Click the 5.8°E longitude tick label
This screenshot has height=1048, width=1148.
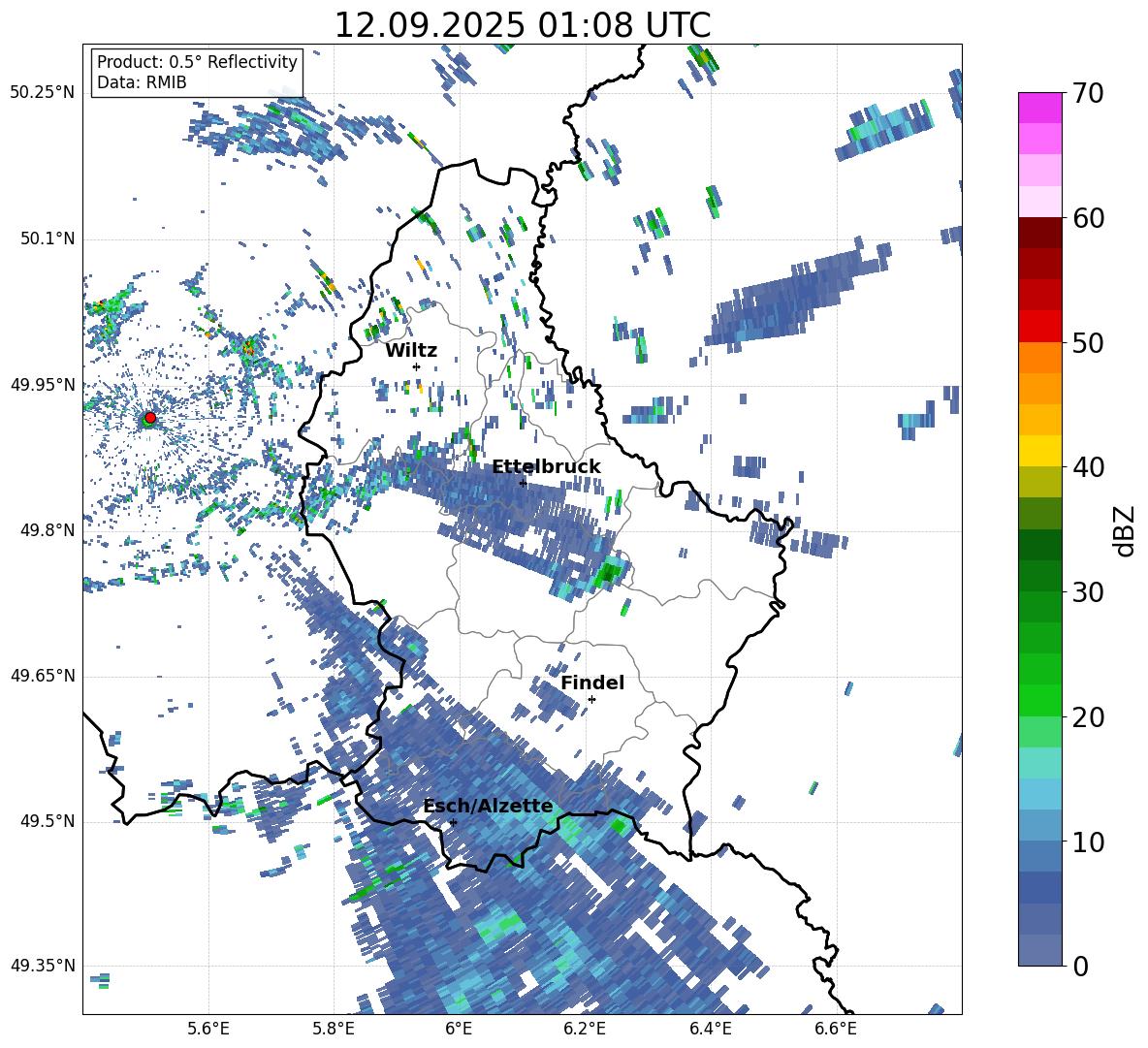[334, 1029]
